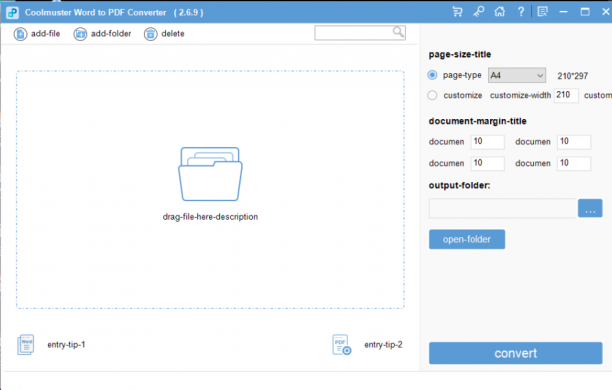This screenshot has width=612, height=390.
Task: Click the key register icon
Action: [479, 12]
